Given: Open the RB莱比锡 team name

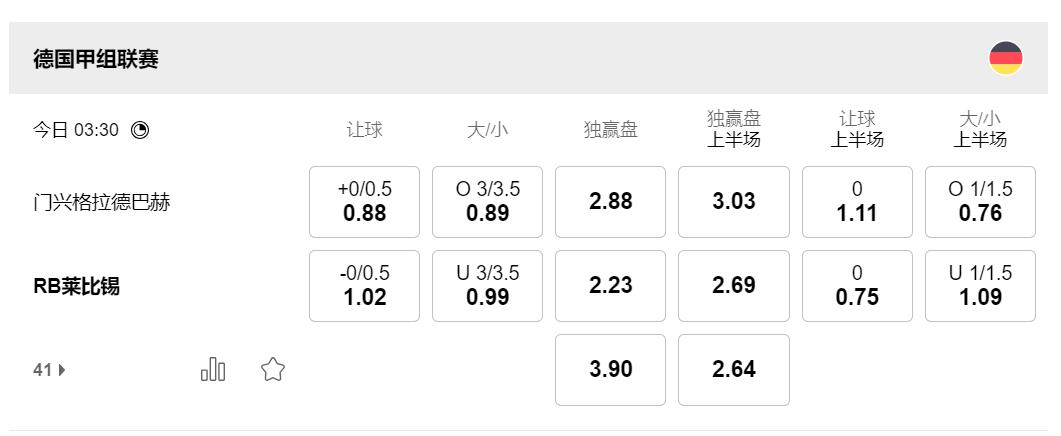Looking at the screenshot, I should [76, 287].
